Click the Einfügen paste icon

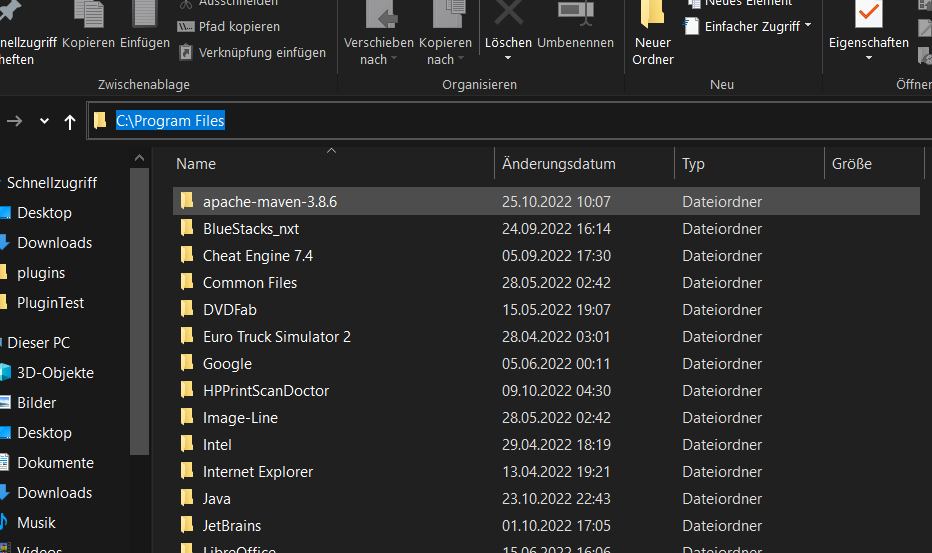point(144,13)
